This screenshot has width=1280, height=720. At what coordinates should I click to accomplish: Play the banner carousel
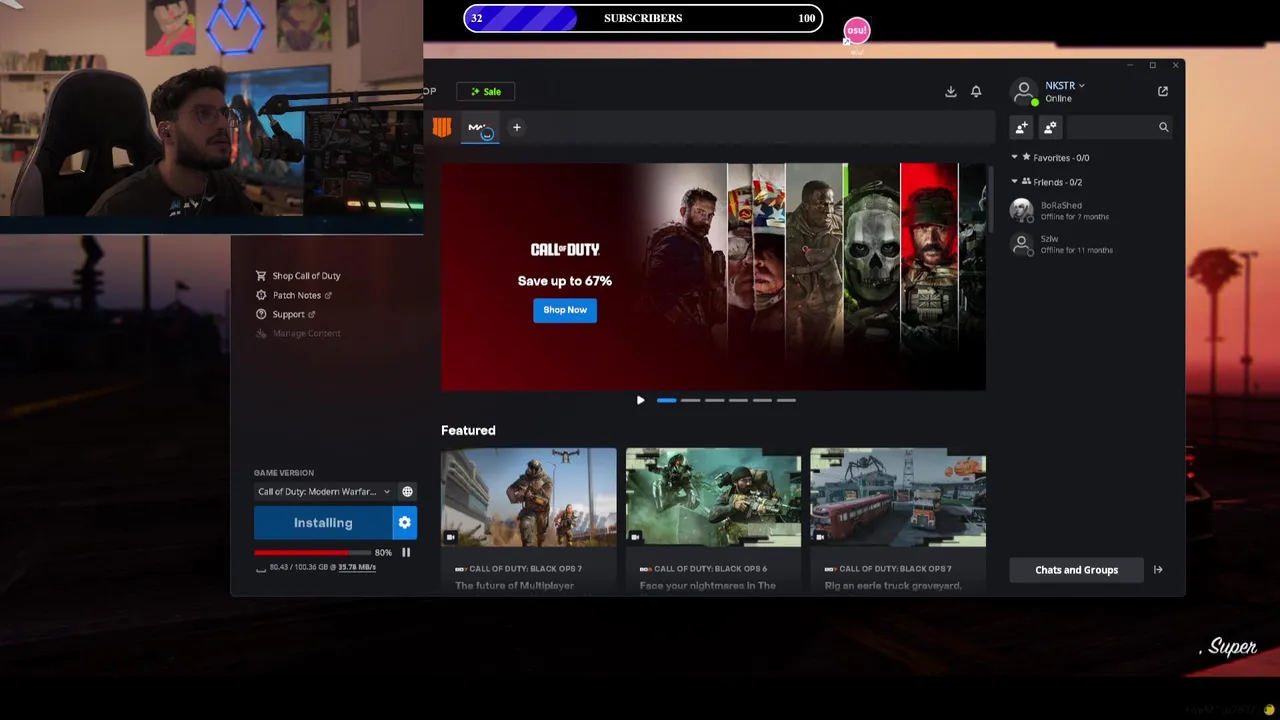click(641, 400)
